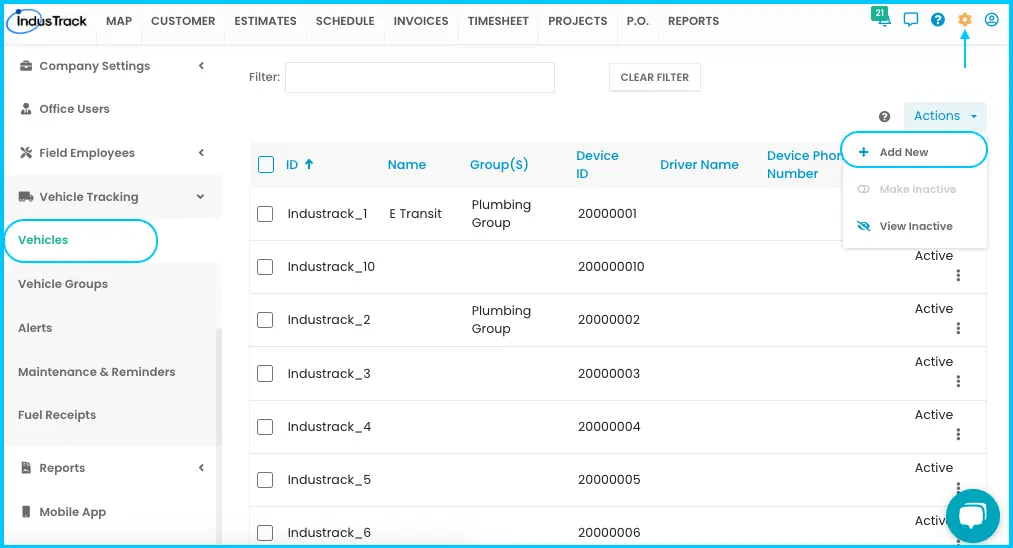Sort by Name column header
Screen dimensions: 1013x548
pyautogui.click(x=406, y=165)
